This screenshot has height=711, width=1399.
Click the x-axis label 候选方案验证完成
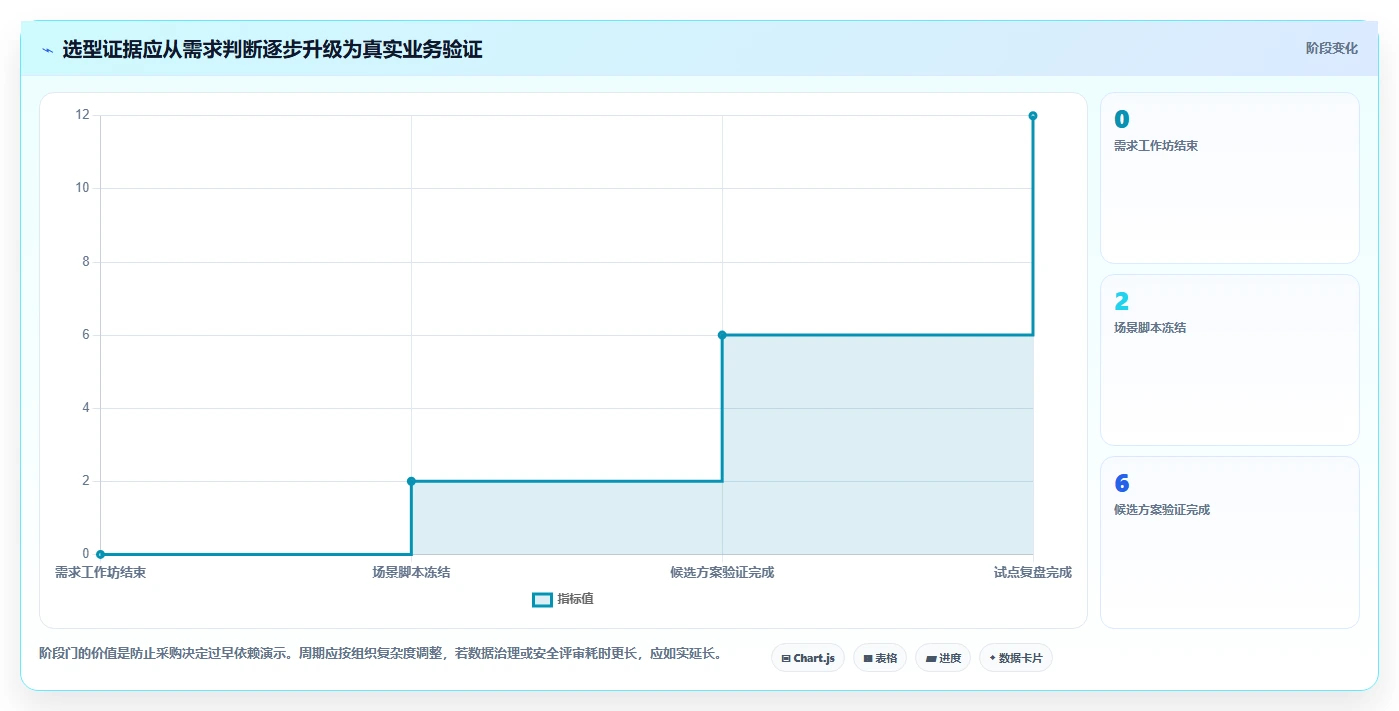(x=722, y=573)
